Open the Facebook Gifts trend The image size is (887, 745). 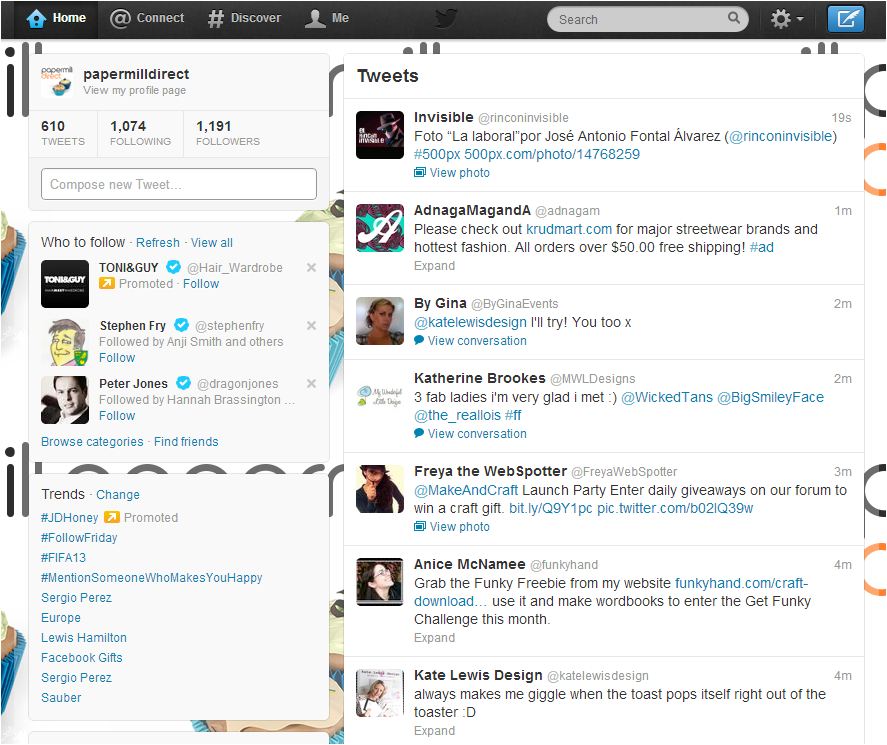tap(81, 657)
